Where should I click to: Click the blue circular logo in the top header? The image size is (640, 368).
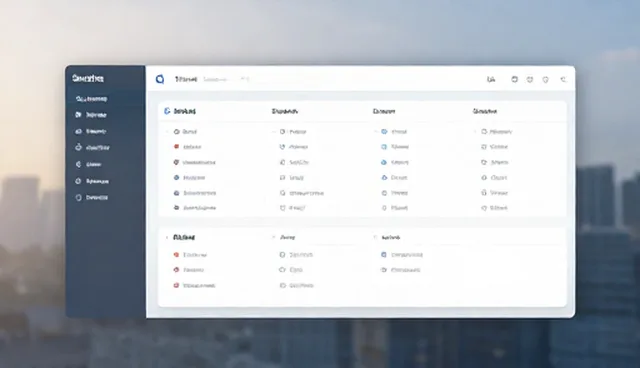coord(160,79)
